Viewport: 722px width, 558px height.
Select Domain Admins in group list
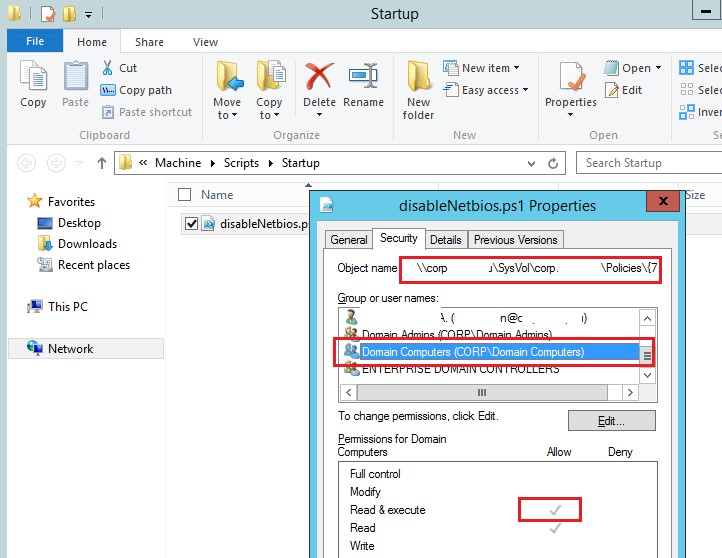click(456, 334)
